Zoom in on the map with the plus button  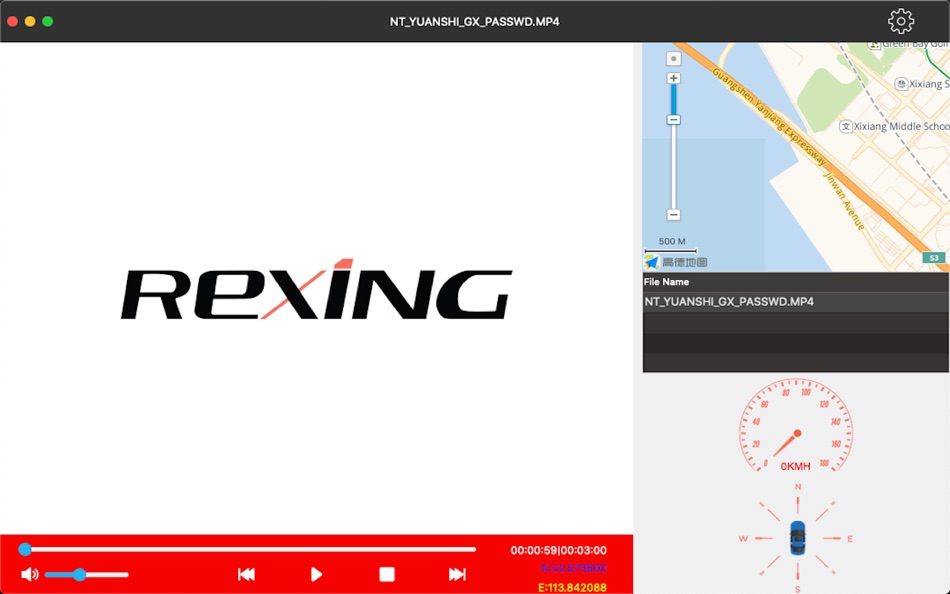click(673, 78)
